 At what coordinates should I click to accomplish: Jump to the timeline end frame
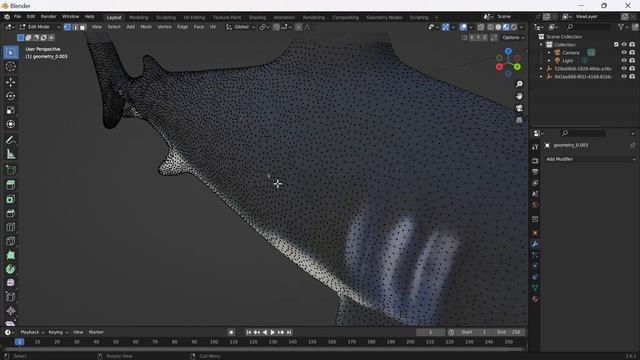[289, 333]
